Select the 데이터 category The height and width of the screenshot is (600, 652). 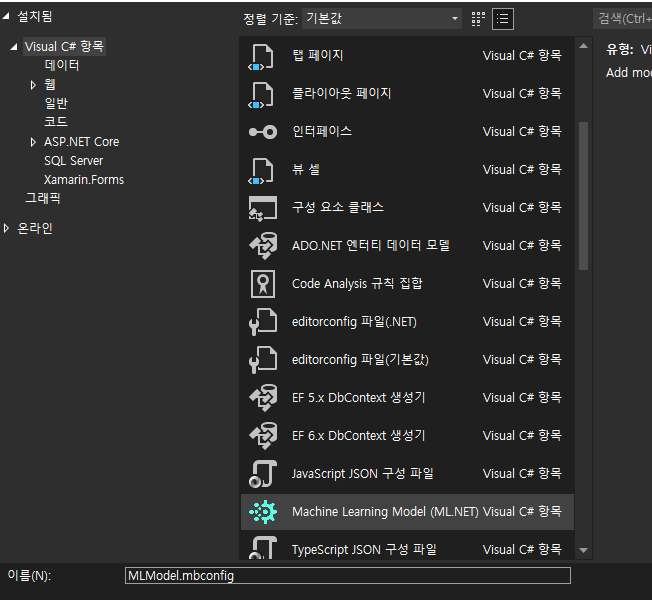click(x=62, y=65)
